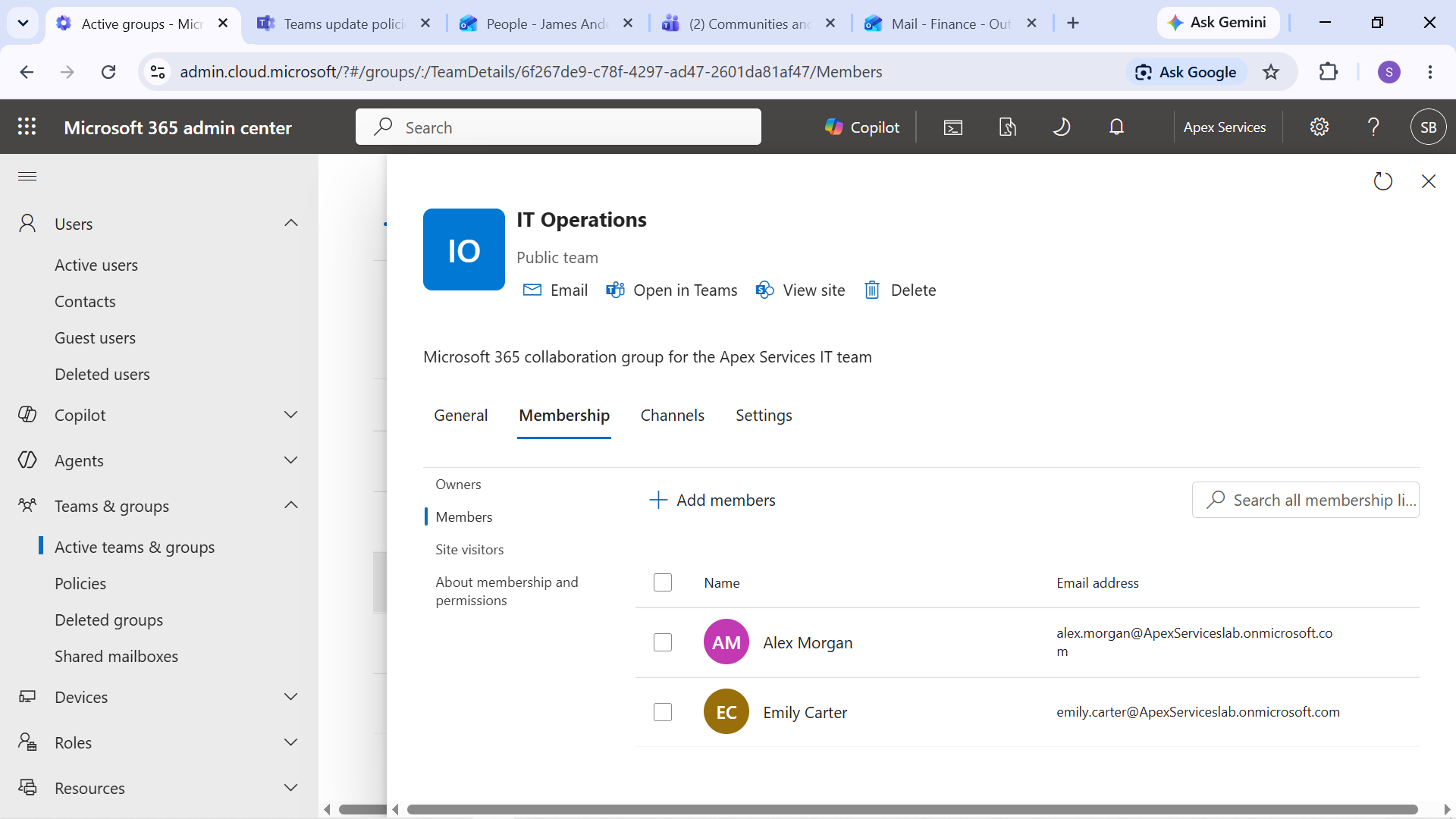
Task: Expand the Agents navigation section
Action: tap(291, 460)
